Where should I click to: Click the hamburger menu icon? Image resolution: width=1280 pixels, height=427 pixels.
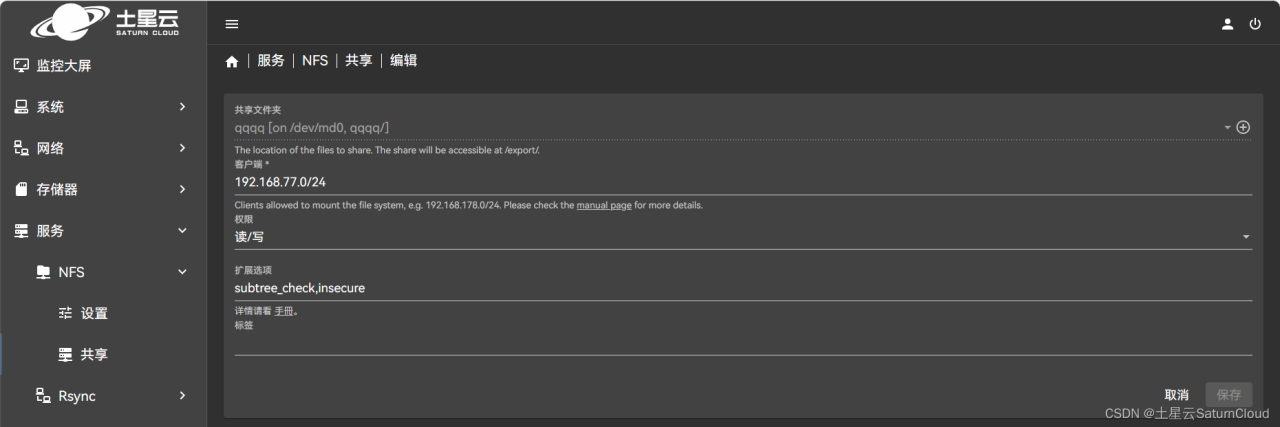pos(232,24)
